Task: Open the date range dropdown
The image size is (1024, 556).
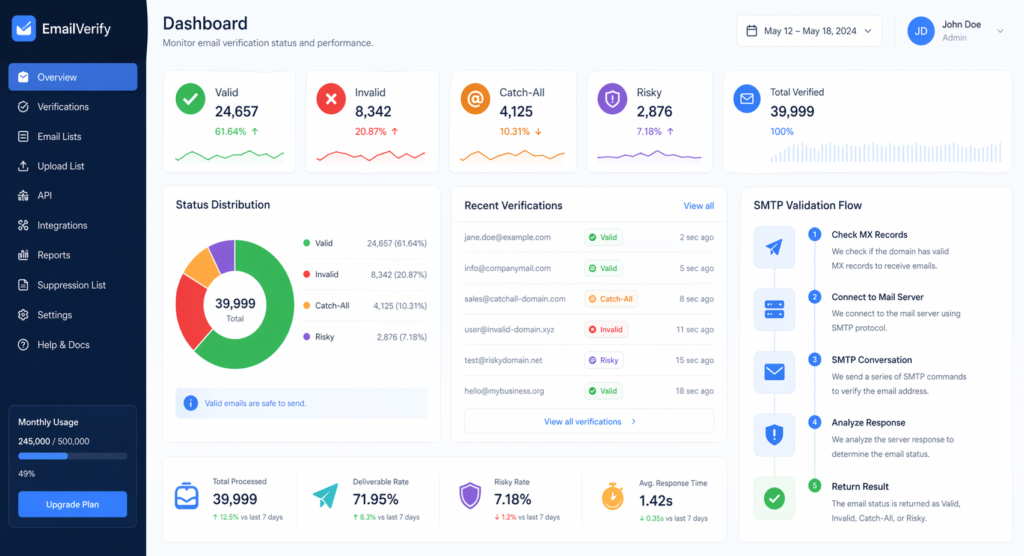Action: (809, 31)
